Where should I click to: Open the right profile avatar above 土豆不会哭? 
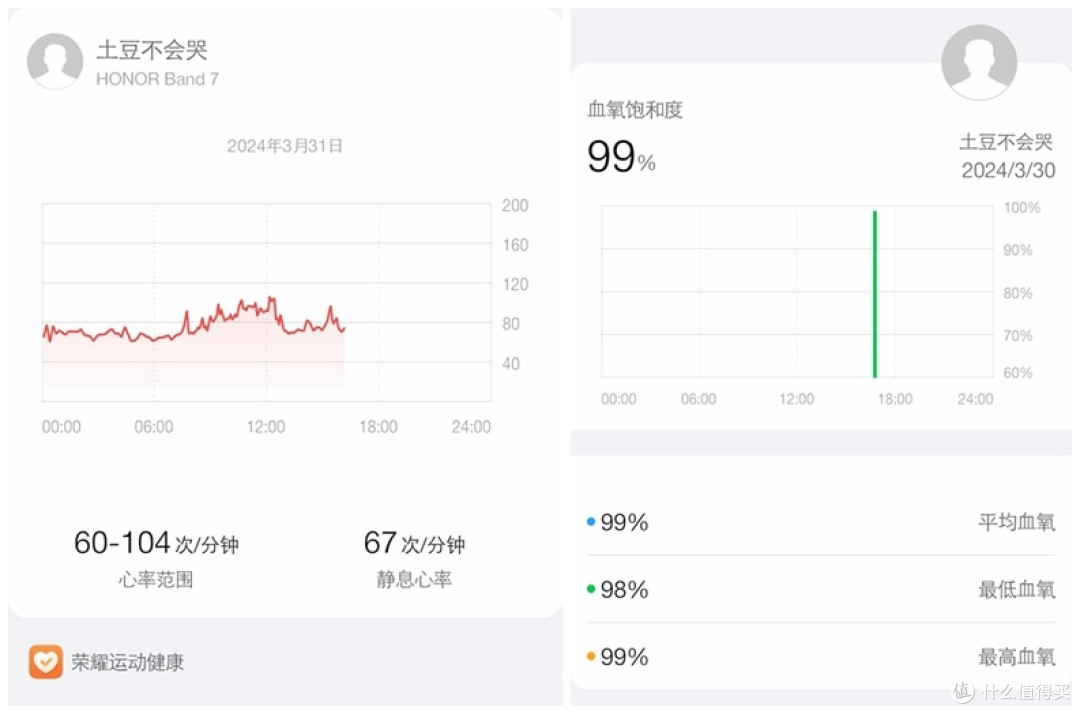979,62
